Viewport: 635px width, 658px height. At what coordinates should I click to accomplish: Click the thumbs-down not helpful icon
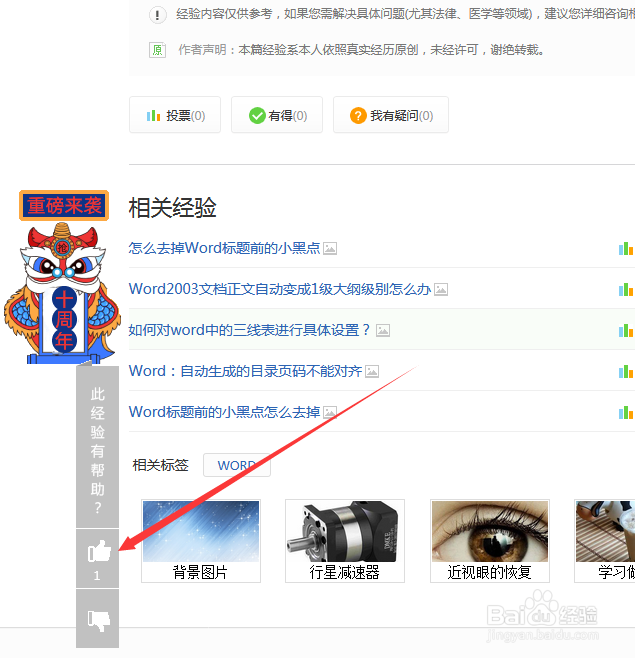[99, 620]
